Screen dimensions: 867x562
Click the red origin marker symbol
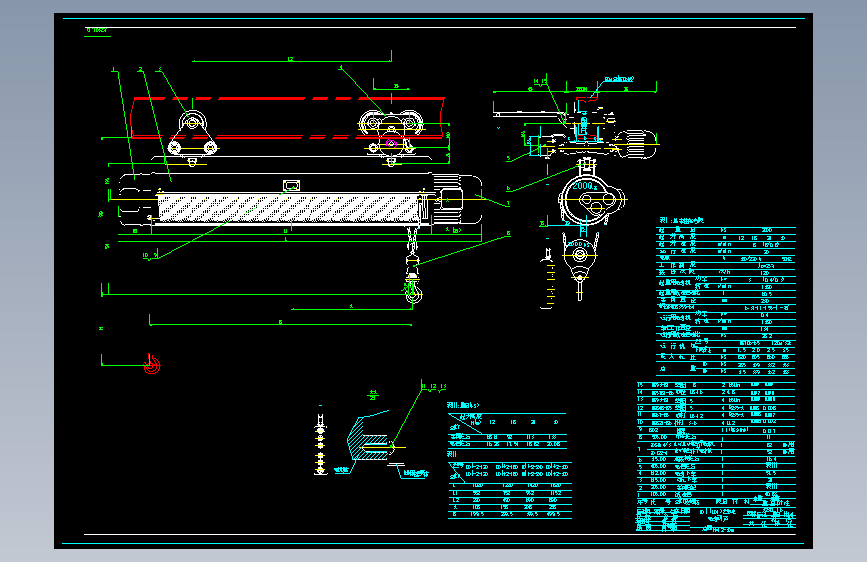tap(152, 365)
